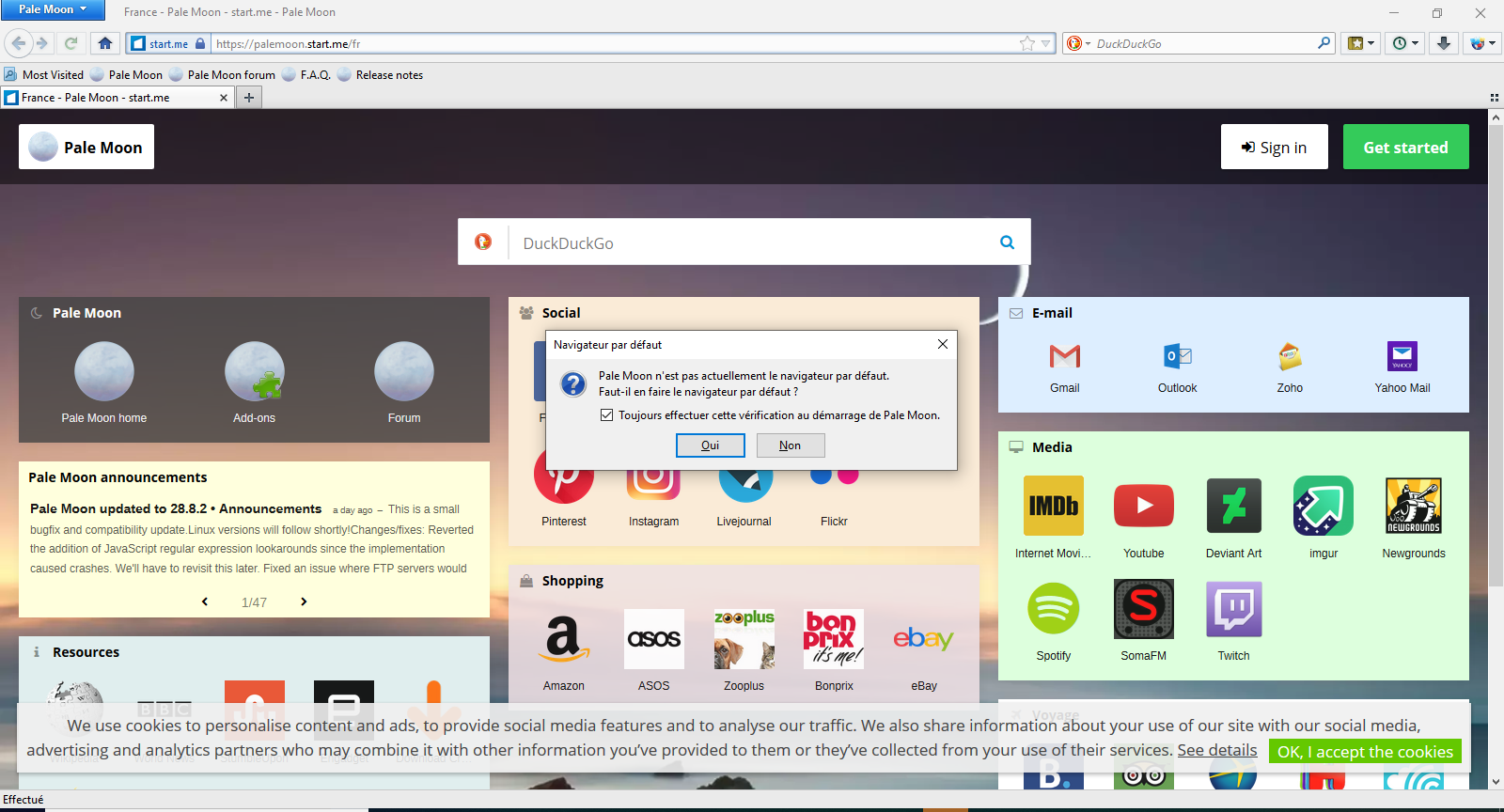
Task: Bookmark this page with the star icon
Action: 1027,43
